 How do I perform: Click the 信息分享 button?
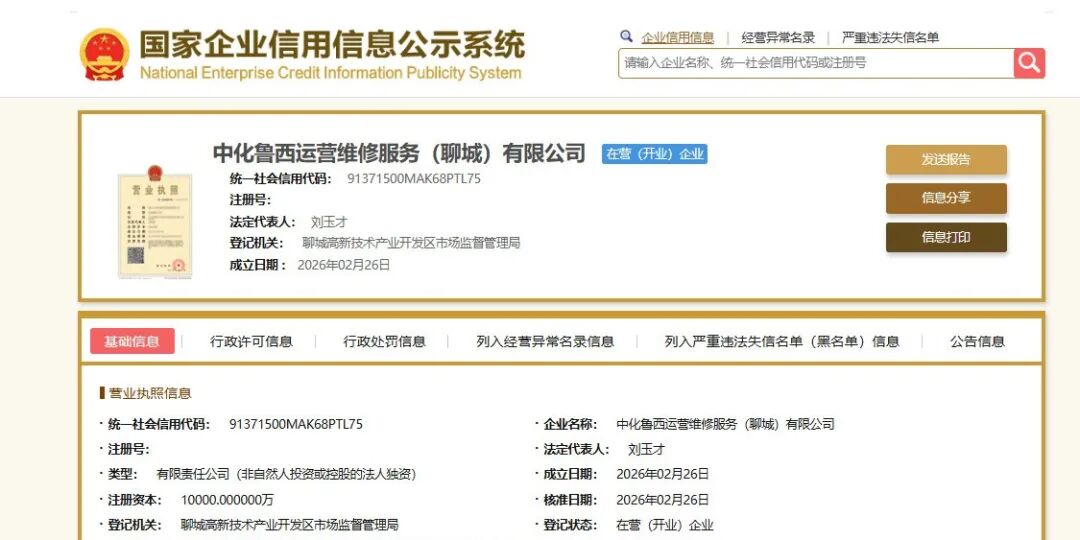(x=946, y=198)
